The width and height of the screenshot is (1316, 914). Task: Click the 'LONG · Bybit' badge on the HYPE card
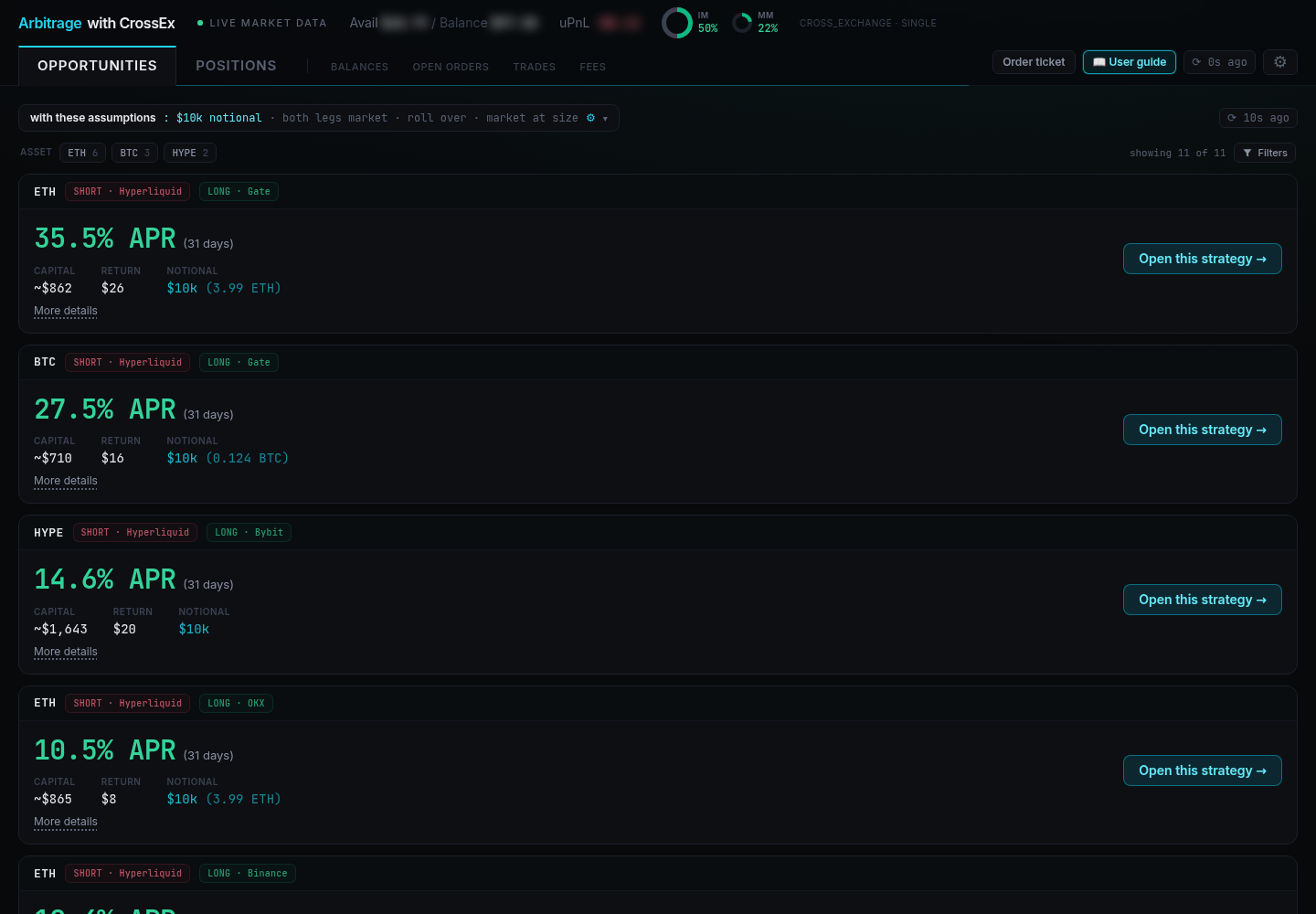(x=249, y=532)
